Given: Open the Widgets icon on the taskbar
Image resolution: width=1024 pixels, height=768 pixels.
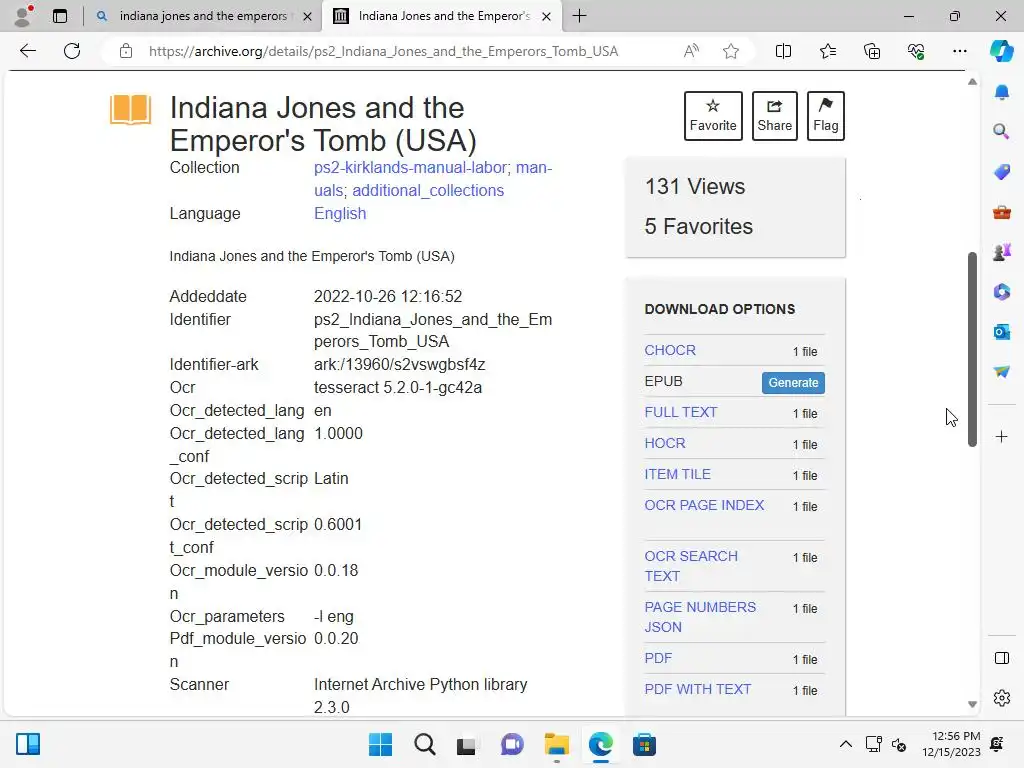Looking at the screenshot, I should pos(28,744).
